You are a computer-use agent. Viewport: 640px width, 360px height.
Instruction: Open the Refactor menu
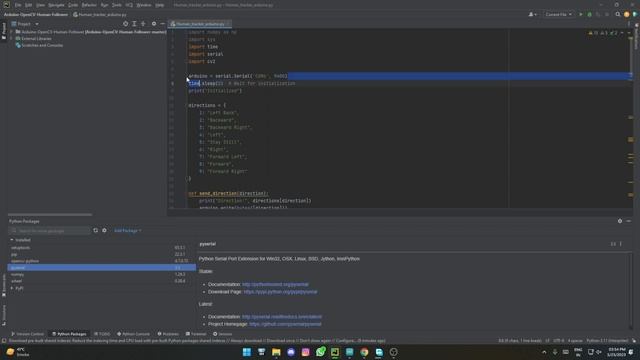click(89, 5)
